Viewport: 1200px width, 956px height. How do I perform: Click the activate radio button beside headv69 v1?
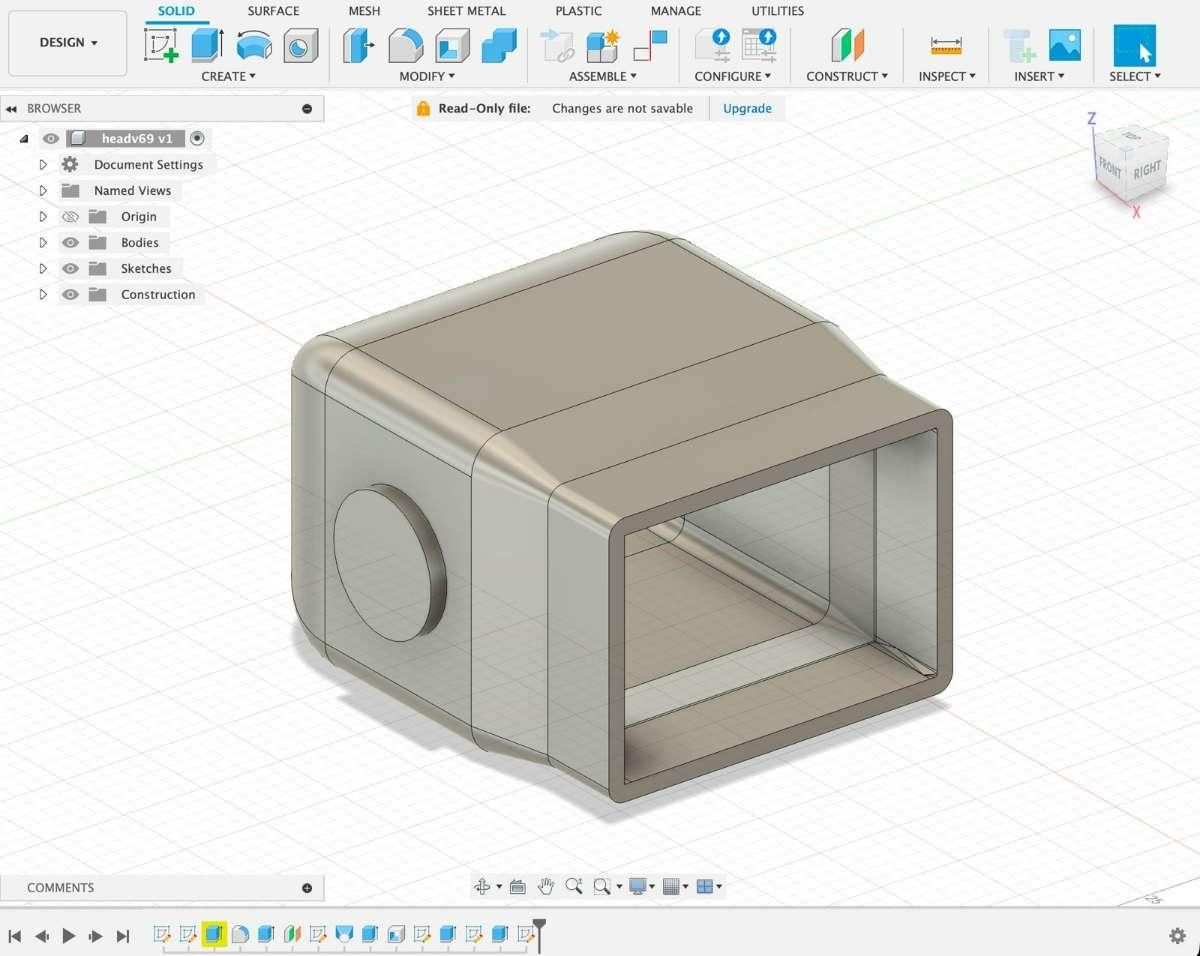point(197,138)
